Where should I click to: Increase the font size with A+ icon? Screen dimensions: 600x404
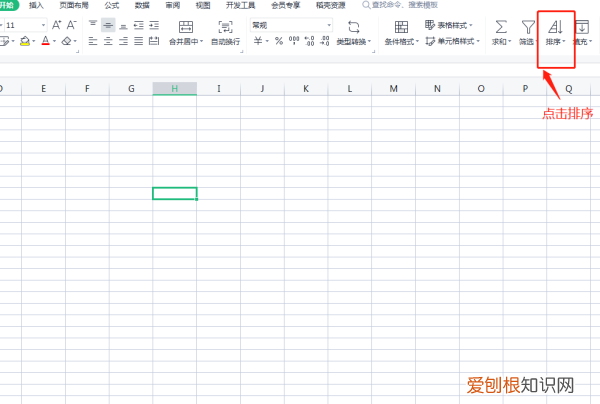click(57, 25)
